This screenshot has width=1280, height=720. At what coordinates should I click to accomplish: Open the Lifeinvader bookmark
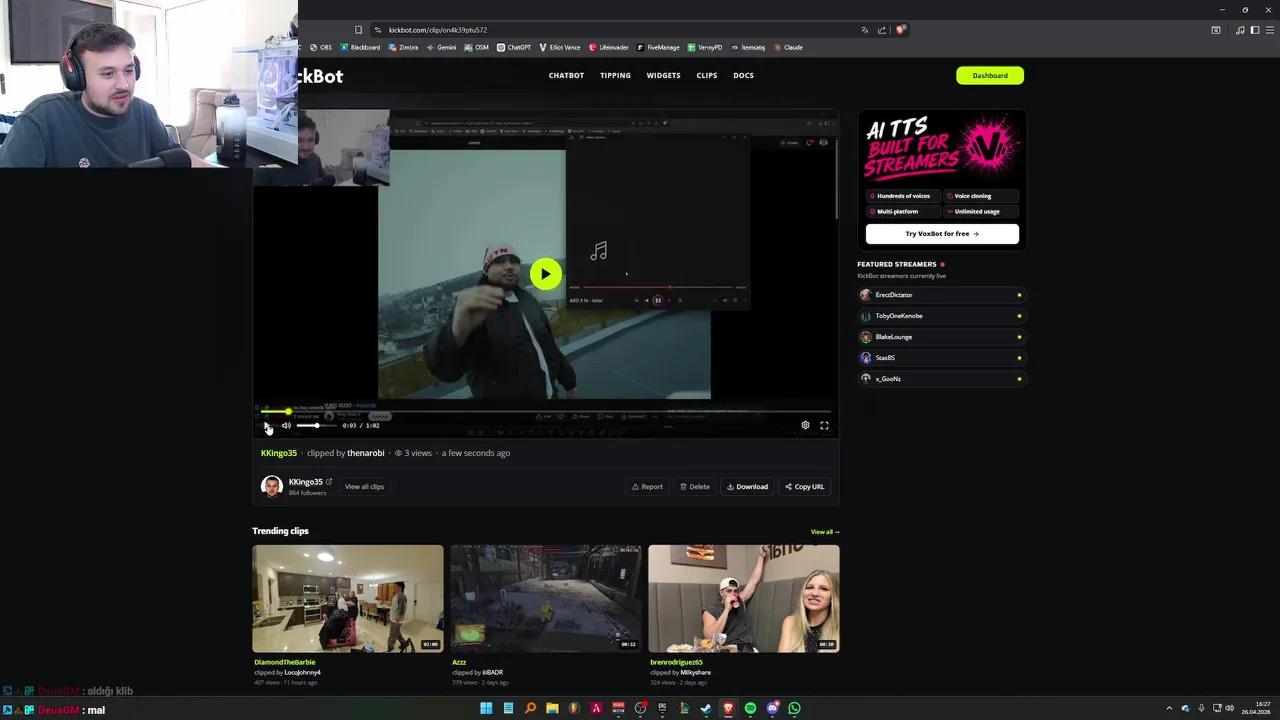pyautogui.click(x=609, y=47)
